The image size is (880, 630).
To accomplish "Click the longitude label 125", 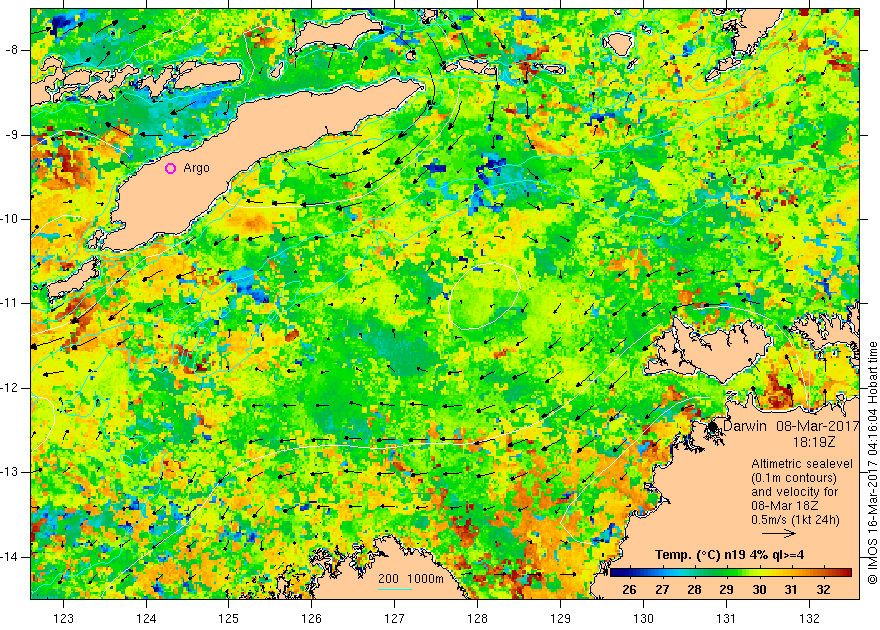I will click(228, 618).
